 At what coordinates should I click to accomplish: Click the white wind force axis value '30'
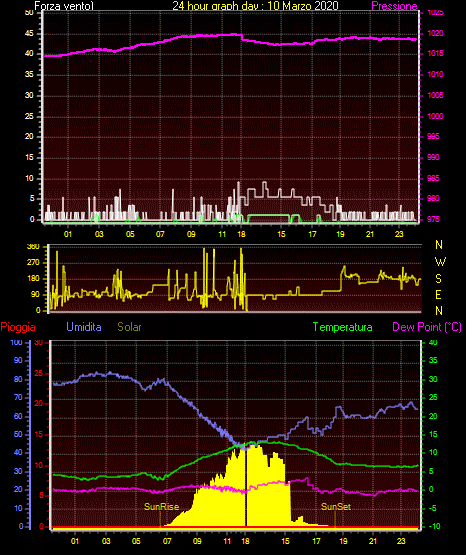coord(29,95)
